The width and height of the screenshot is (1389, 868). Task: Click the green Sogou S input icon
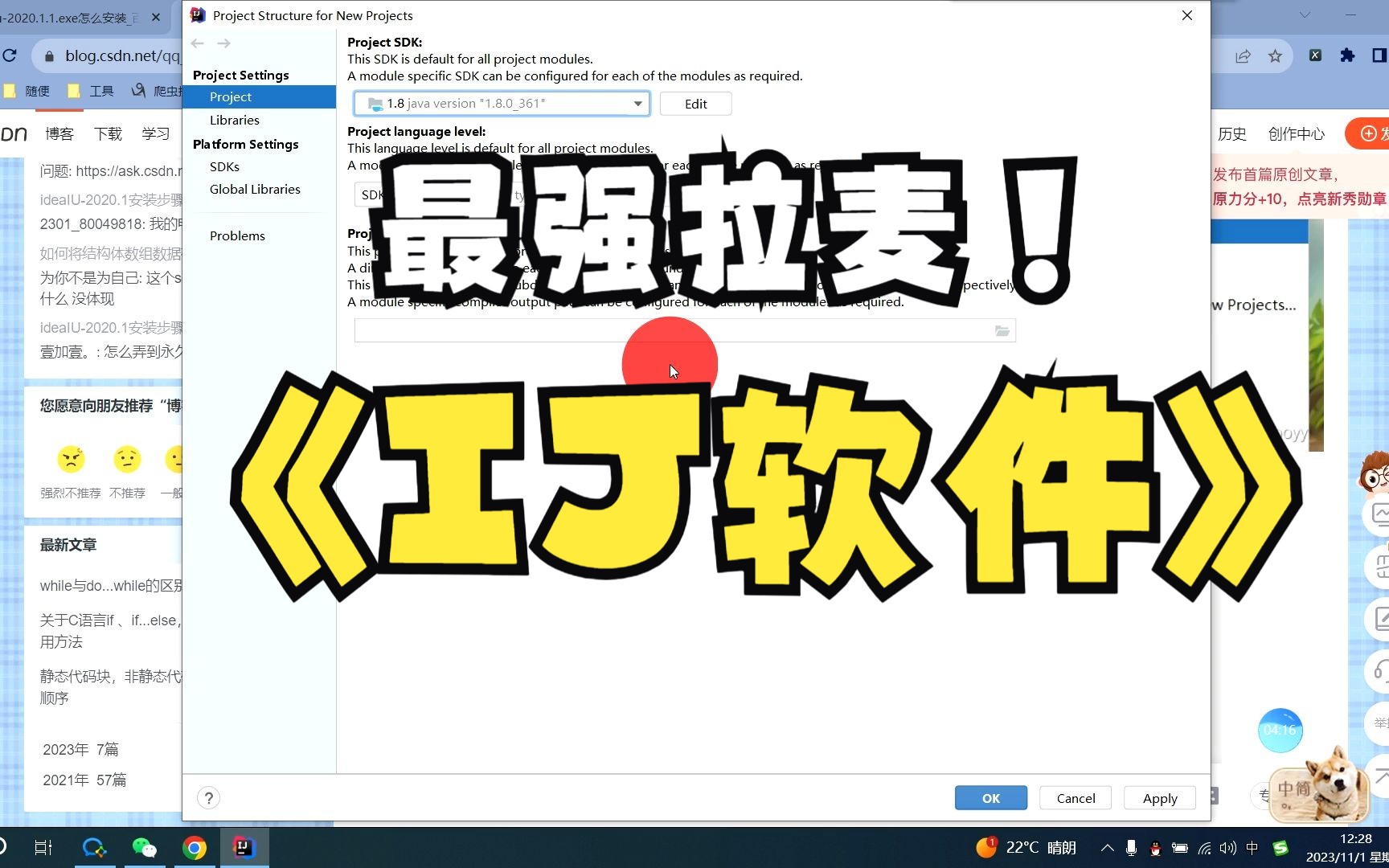pyautogui.click(x=1280, y=848)
